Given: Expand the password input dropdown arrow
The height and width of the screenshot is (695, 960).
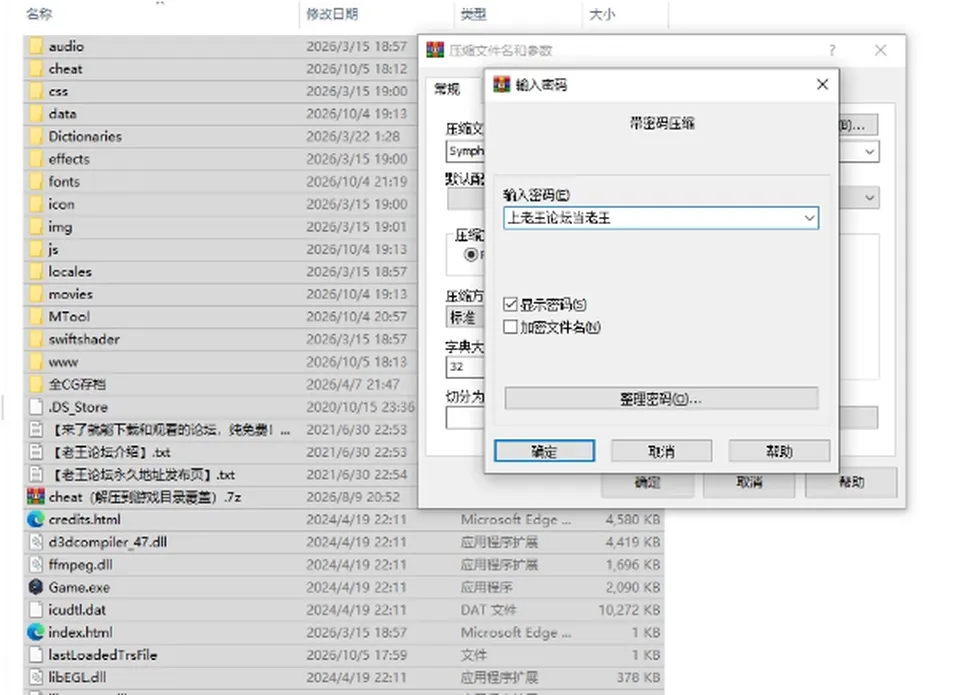Looking at the screenshot, I should 809,218.
